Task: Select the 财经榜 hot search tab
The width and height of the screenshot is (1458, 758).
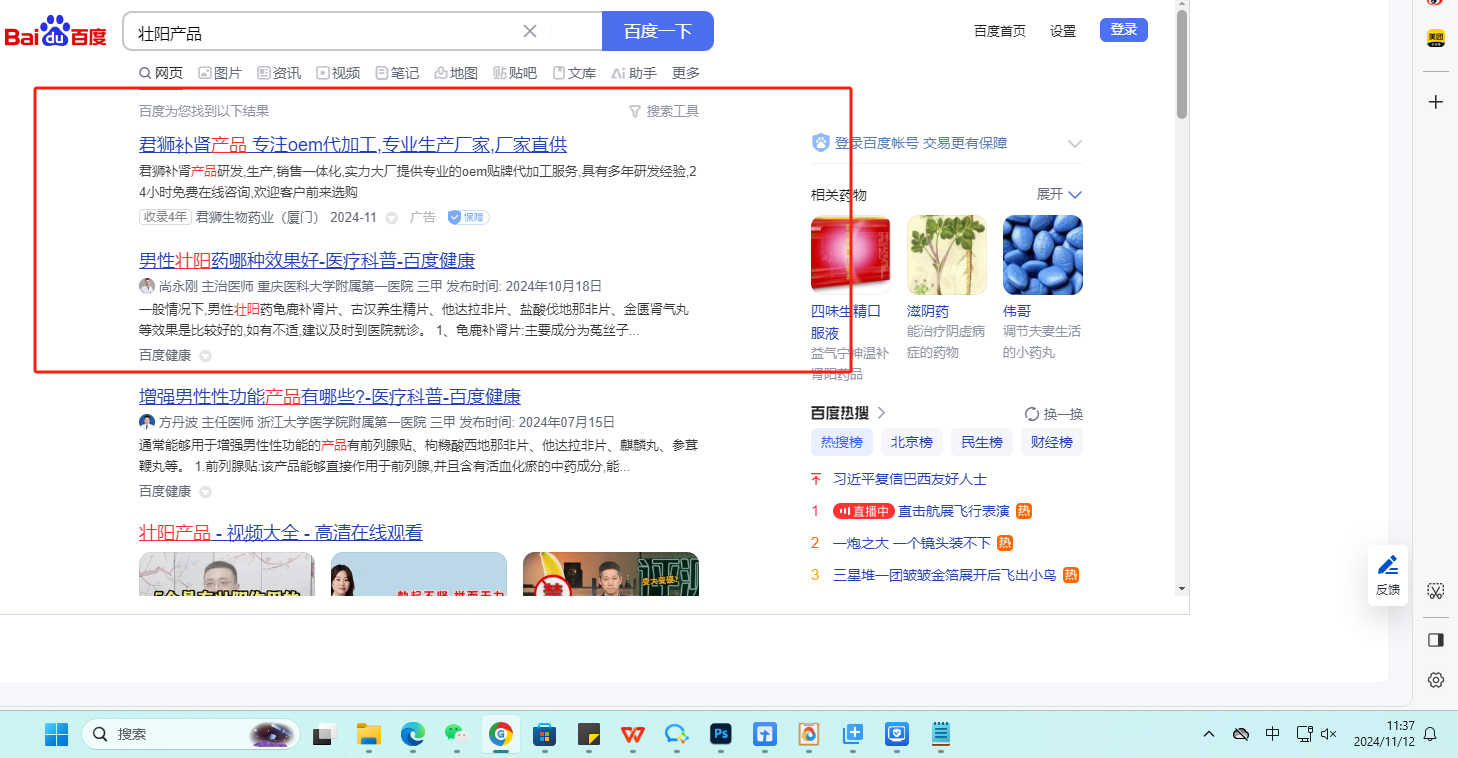Action: click(1052, 442)
